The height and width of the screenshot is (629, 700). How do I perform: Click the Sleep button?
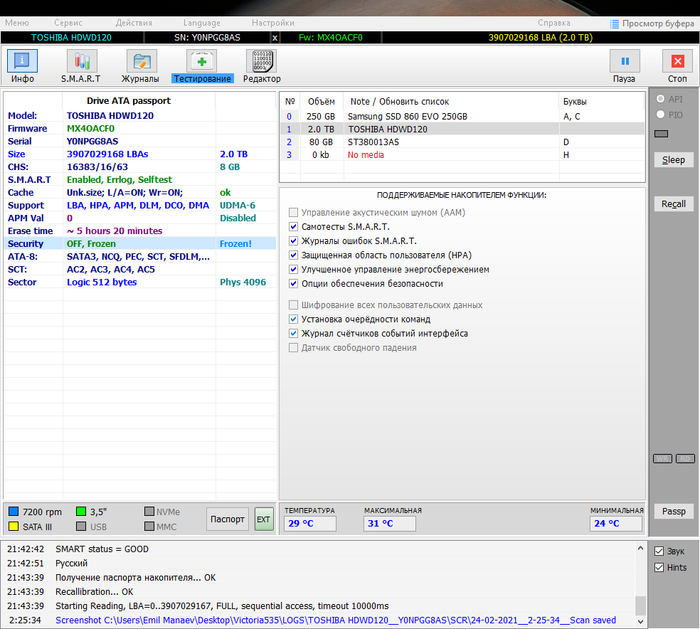[673, 160]
